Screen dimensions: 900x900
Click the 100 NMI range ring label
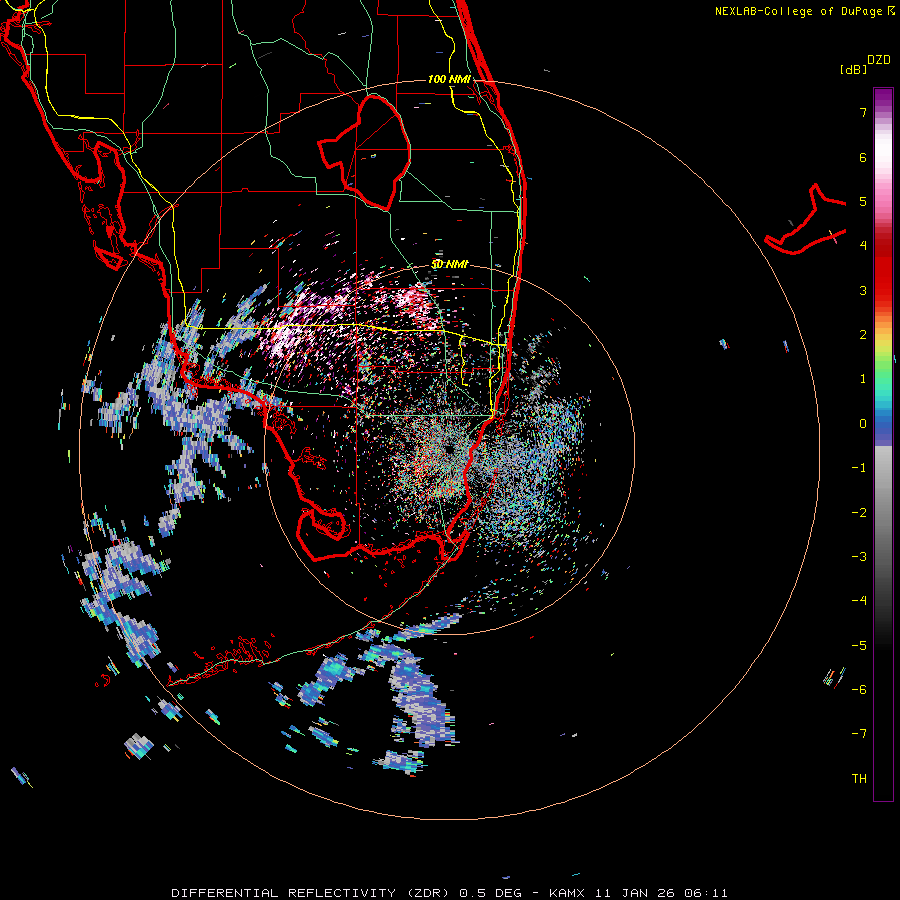pos(449,79)
